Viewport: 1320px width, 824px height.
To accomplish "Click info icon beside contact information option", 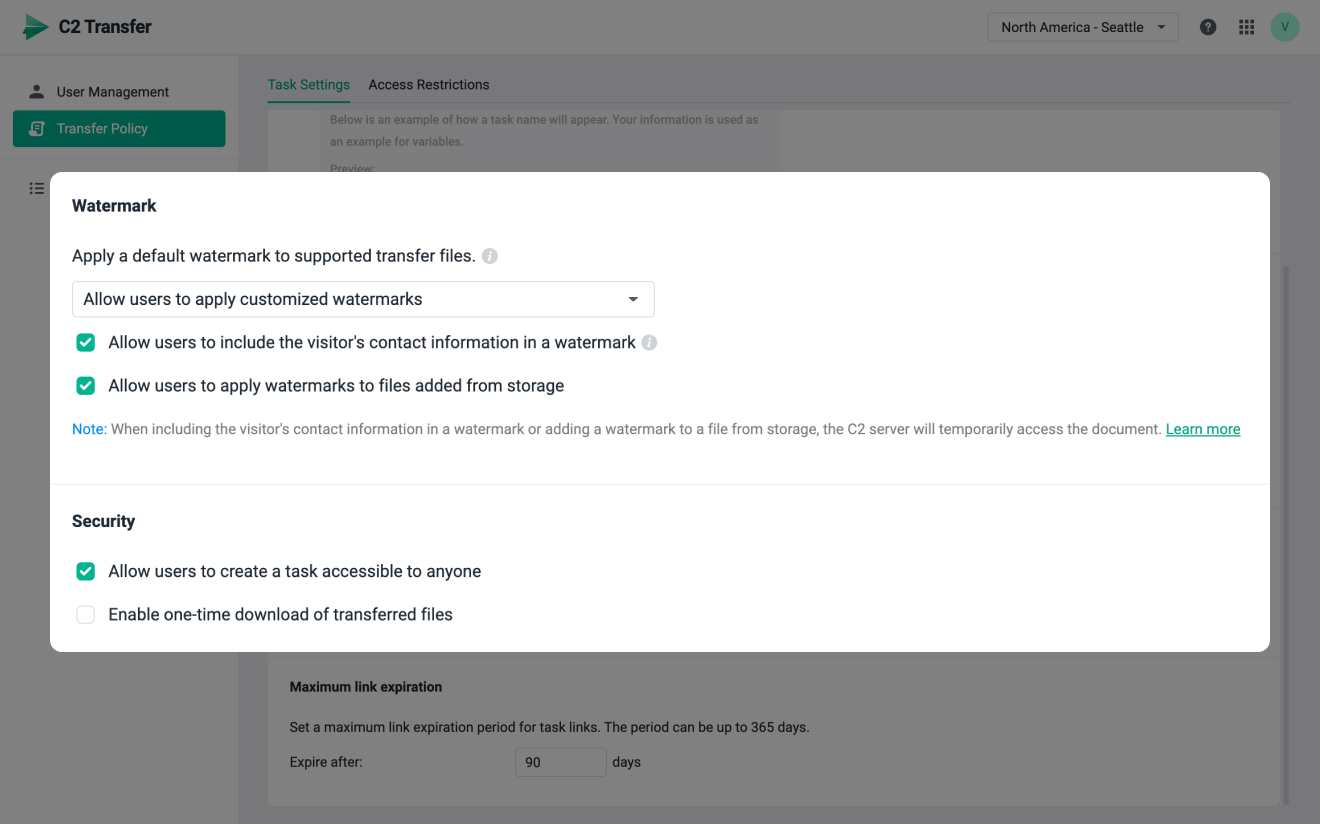I will pyautogui.click(x=649, y=342).
